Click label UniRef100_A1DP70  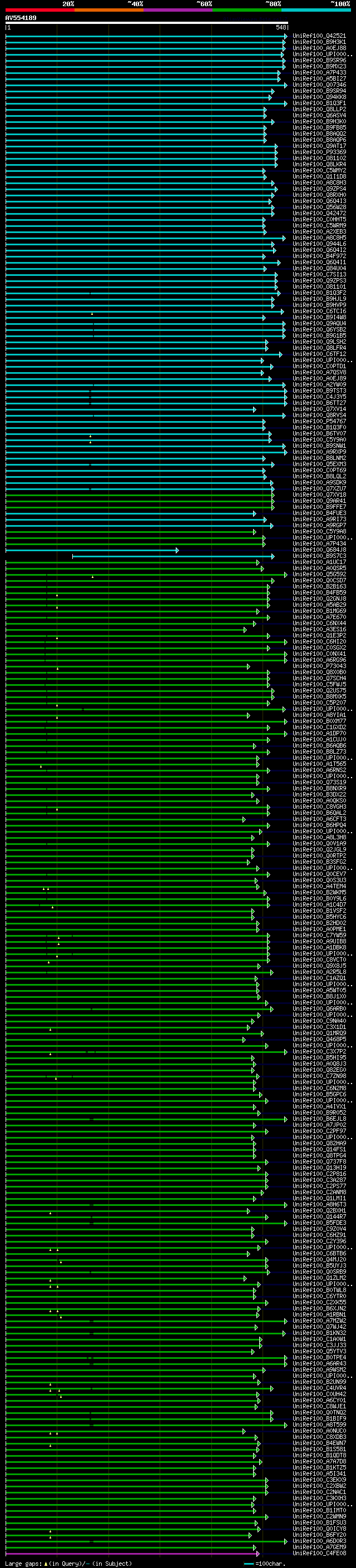(319, 734)
